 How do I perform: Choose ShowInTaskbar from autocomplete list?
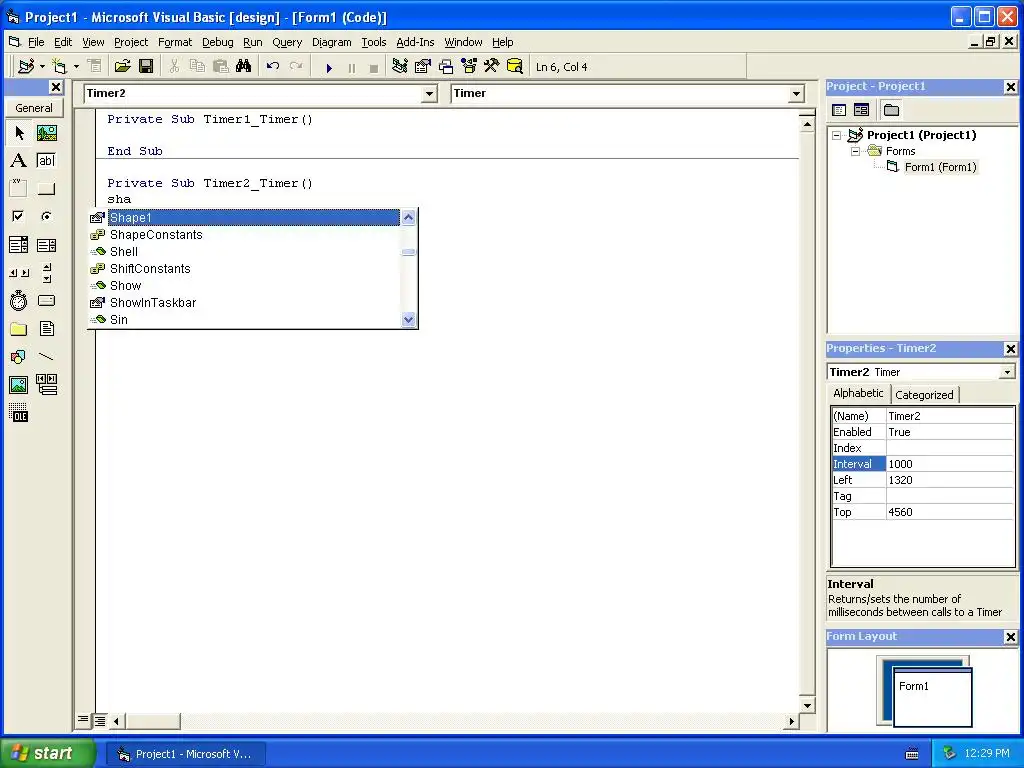click(153, 302)
